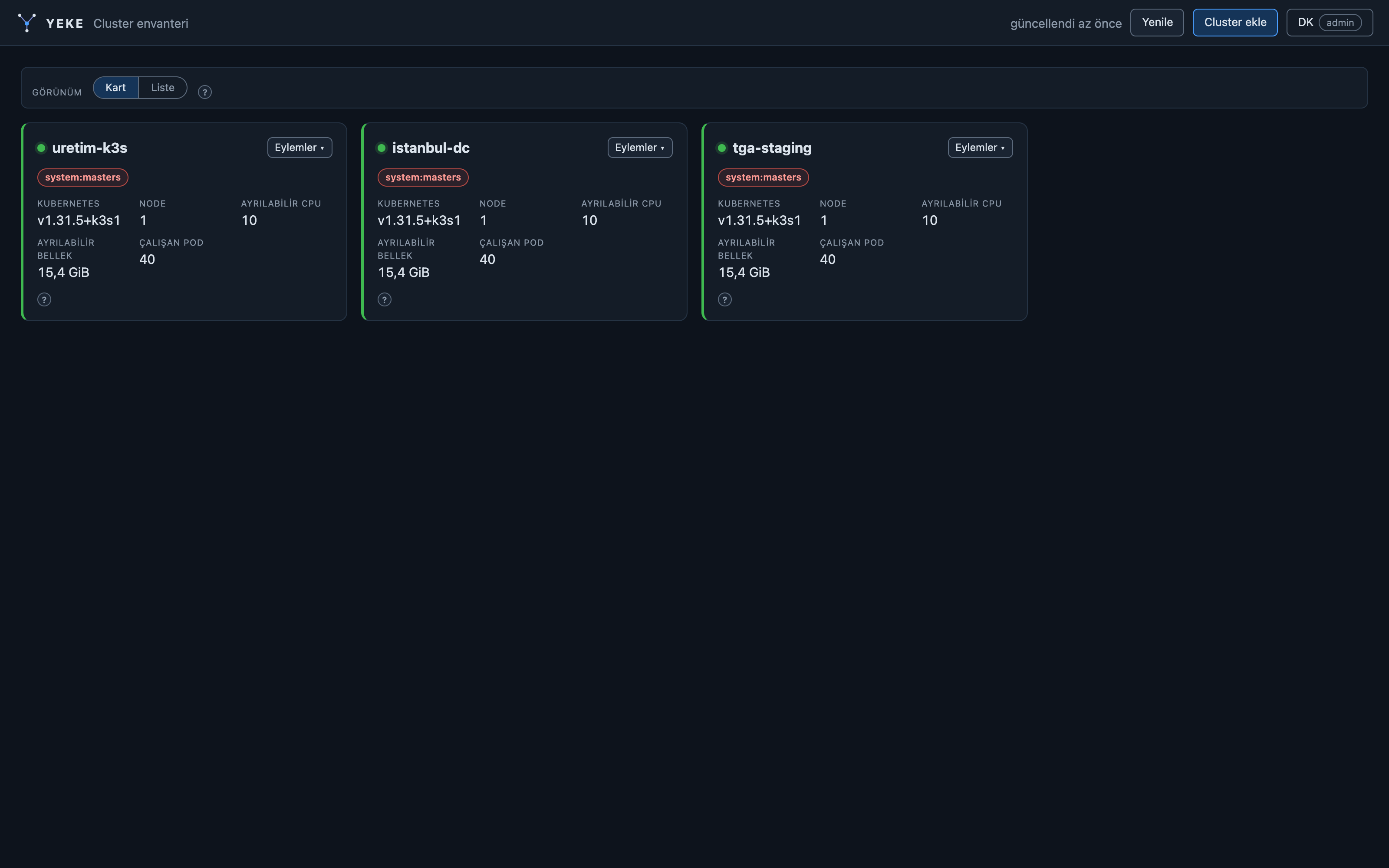Click the YEKE brand name
1389x868 pixels.
coord(65,23)
